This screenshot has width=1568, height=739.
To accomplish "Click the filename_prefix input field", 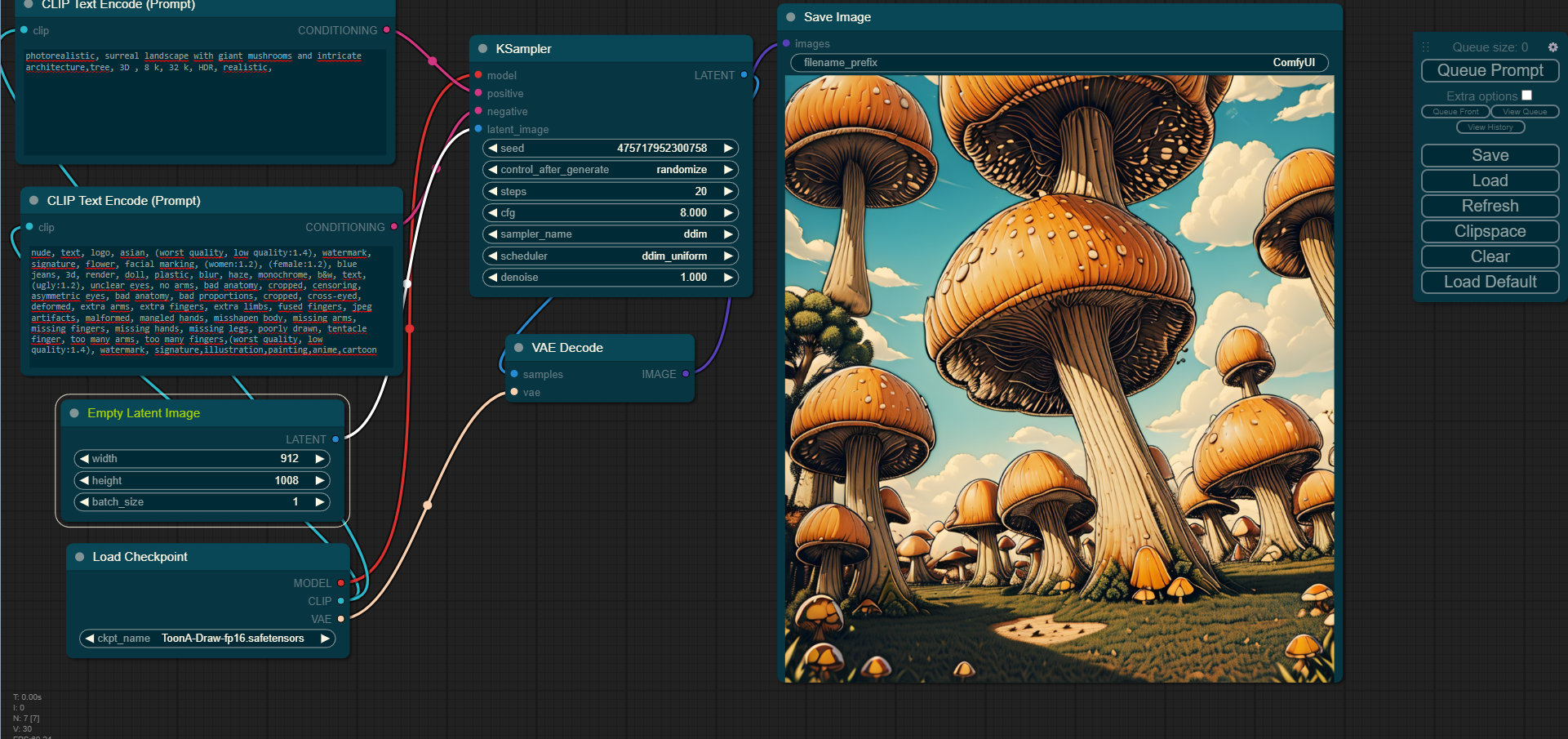I will [x=1059, y=63].
